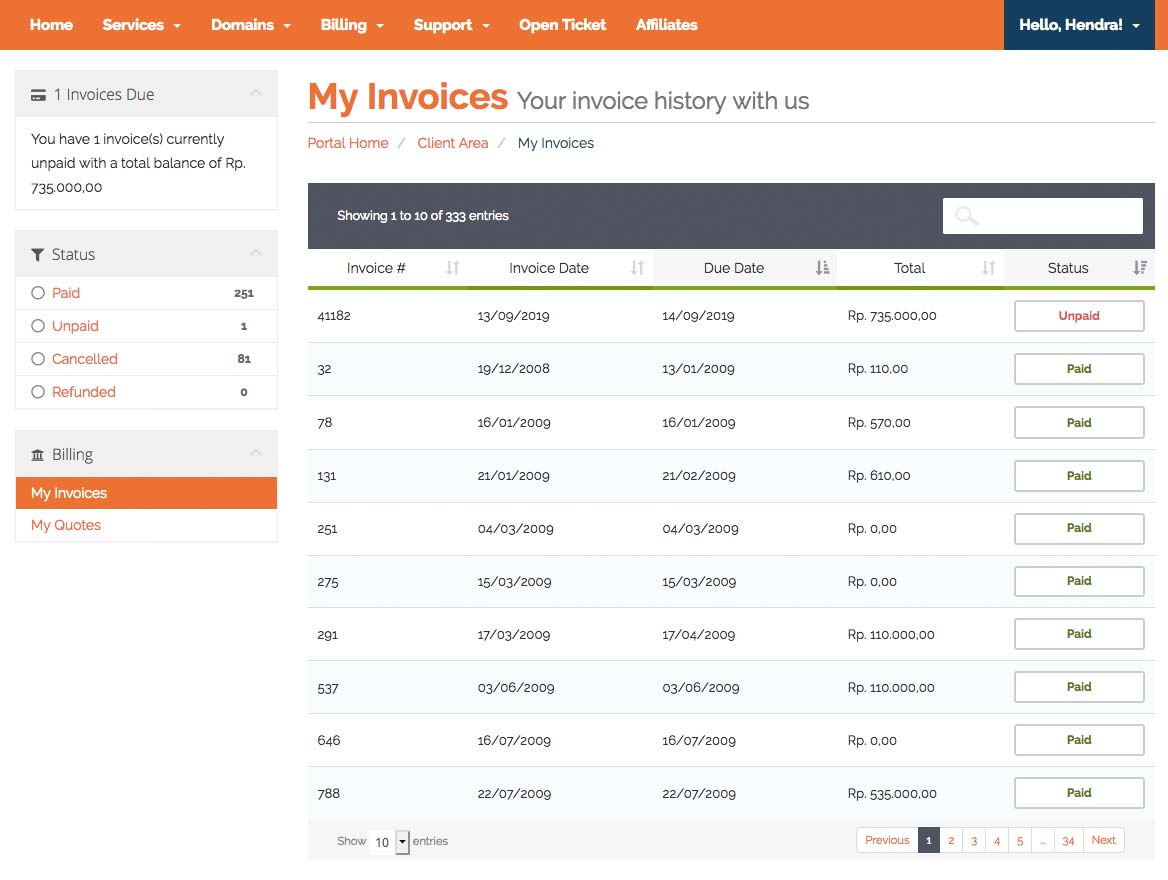Go to Next page of invoices
The width and height of the screenshot is (1168, 880).
[x=1103, y=840]
